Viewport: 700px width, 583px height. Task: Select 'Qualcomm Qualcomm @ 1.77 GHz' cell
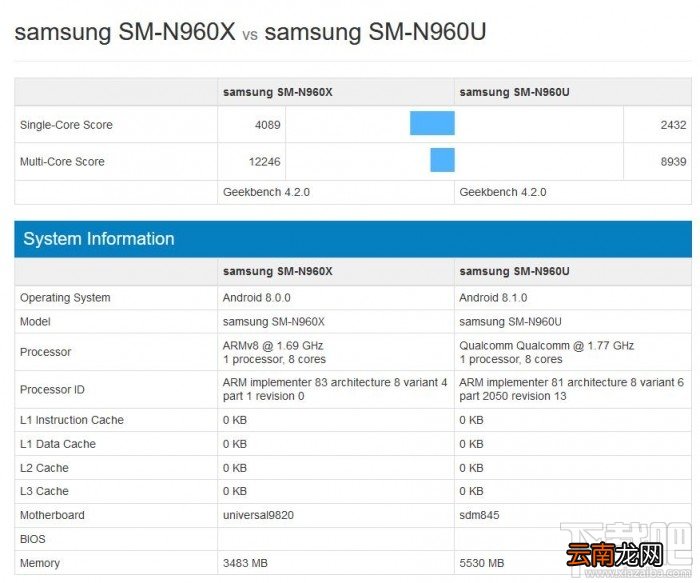point(547,352)
